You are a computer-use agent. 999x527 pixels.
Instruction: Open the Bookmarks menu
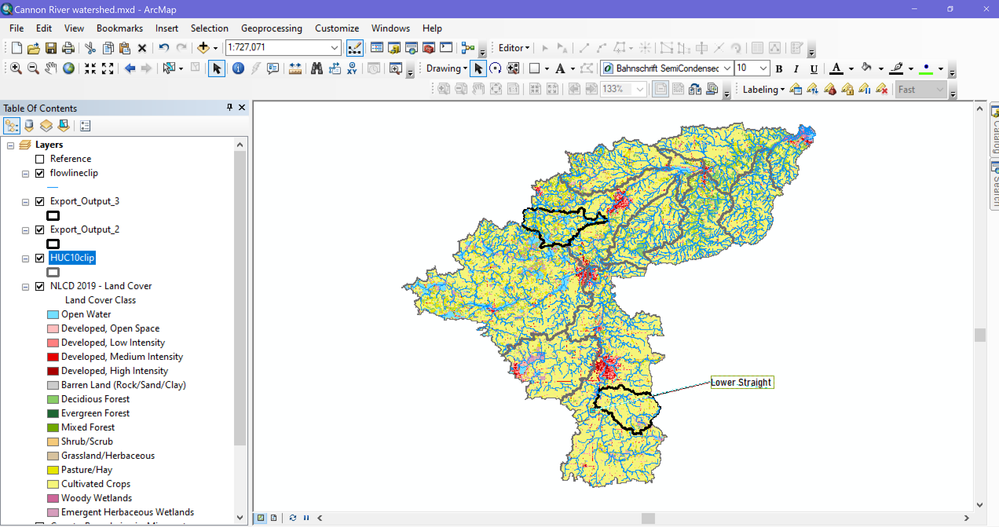point(119,28)
